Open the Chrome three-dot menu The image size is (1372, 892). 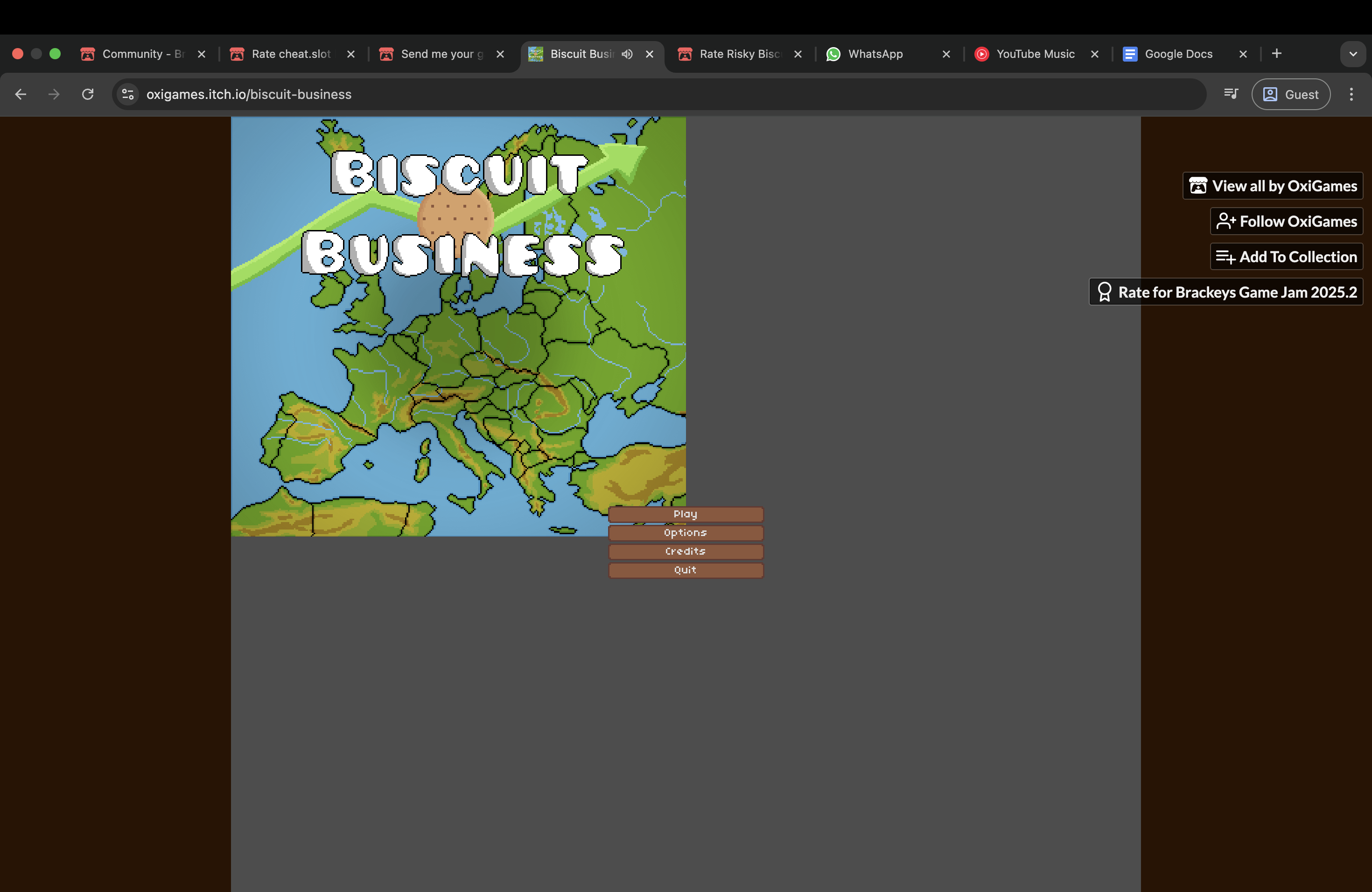coord(1351,94)
